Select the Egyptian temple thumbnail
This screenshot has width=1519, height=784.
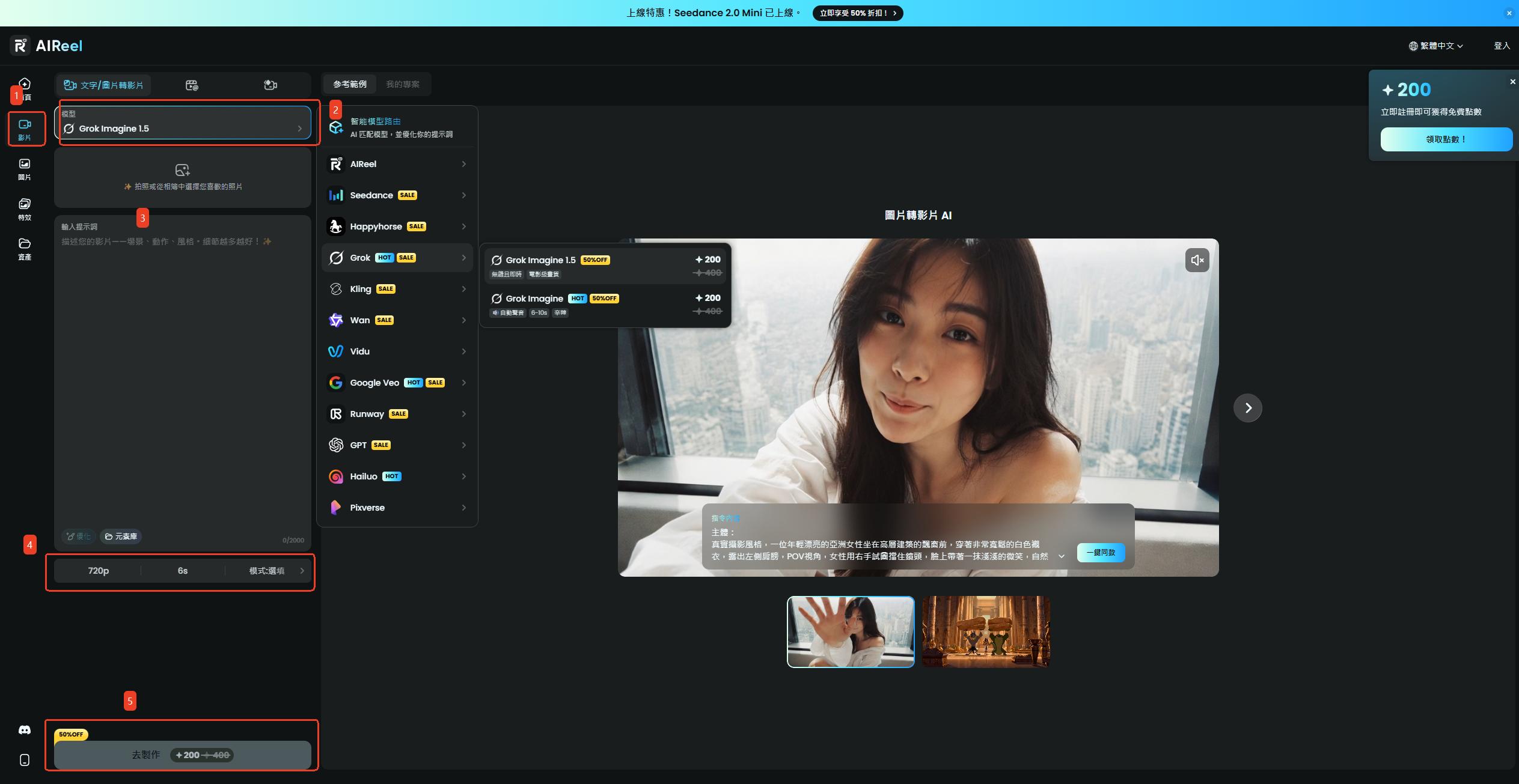[x=986, y=631]
